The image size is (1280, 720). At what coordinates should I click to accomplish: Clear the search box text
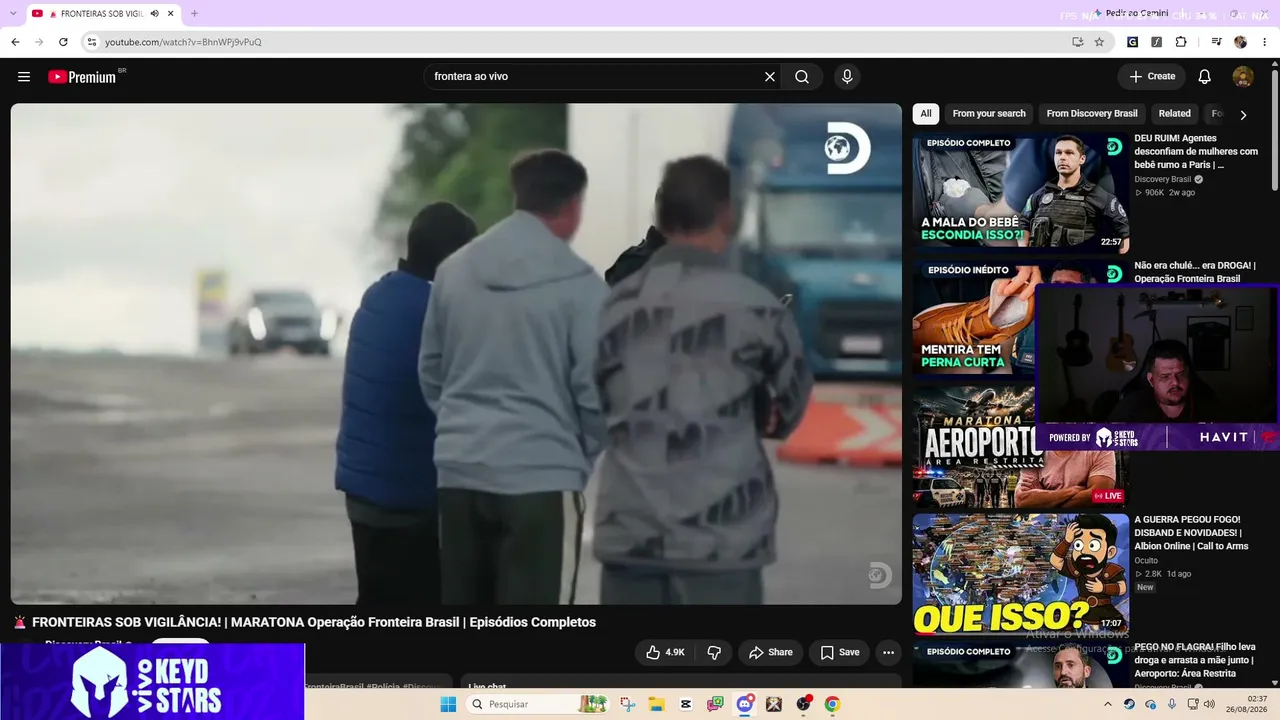(x=770, y=77)
